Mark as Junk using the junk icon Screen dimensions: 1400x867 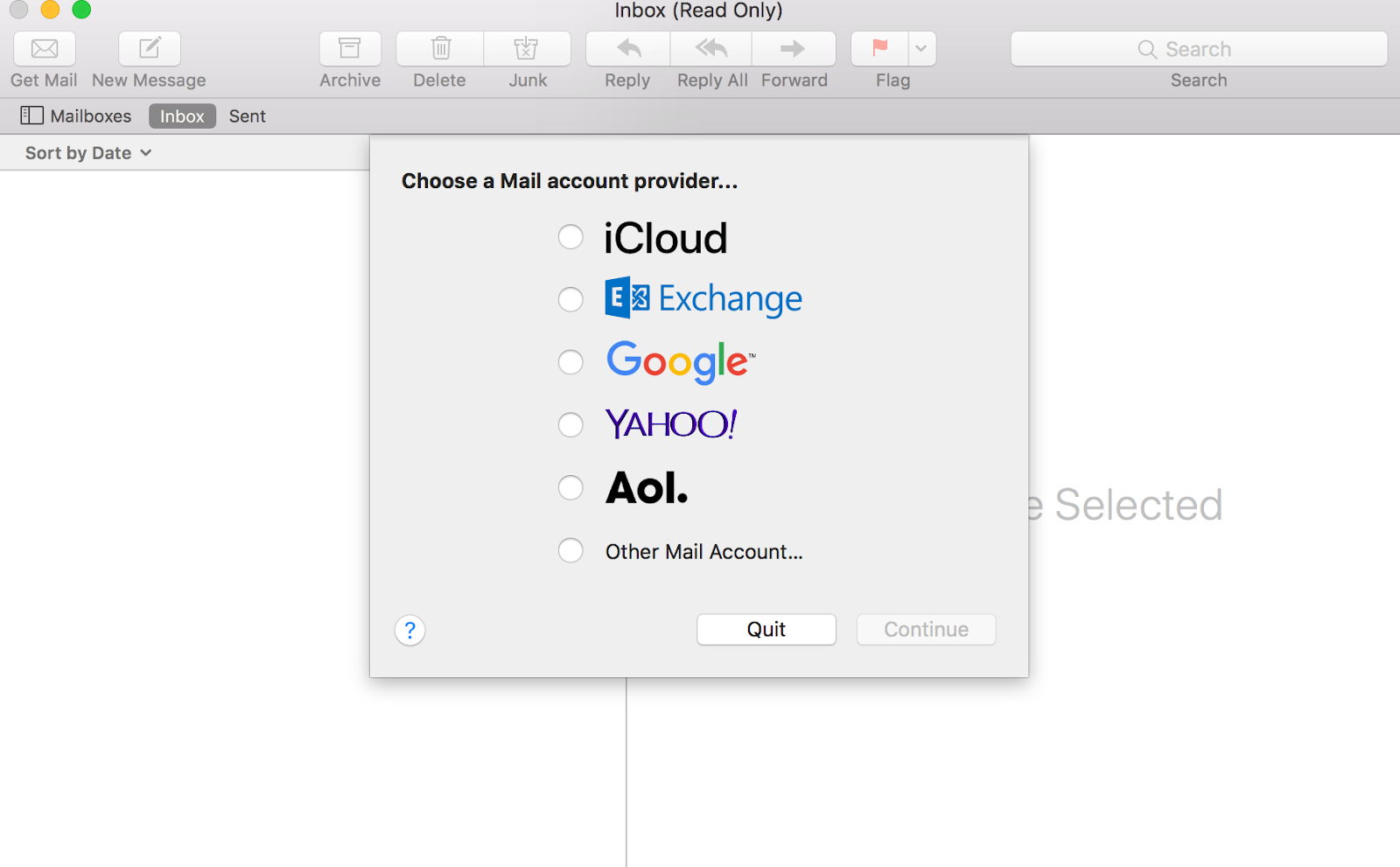[x=527, y=49]
